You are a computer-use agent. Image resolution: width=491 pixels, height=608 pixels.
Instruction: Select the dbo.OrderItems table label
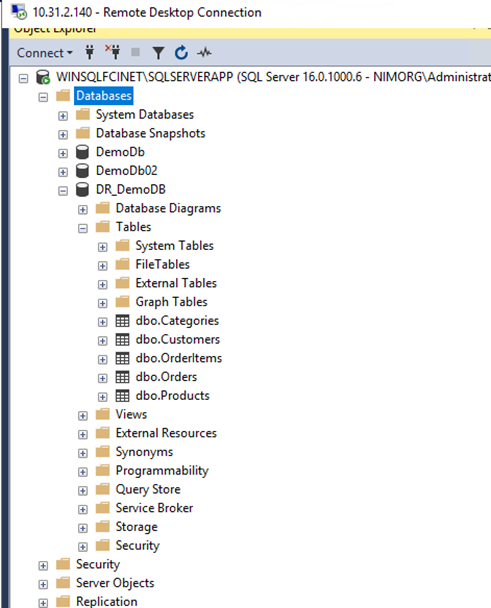point(179,358)
